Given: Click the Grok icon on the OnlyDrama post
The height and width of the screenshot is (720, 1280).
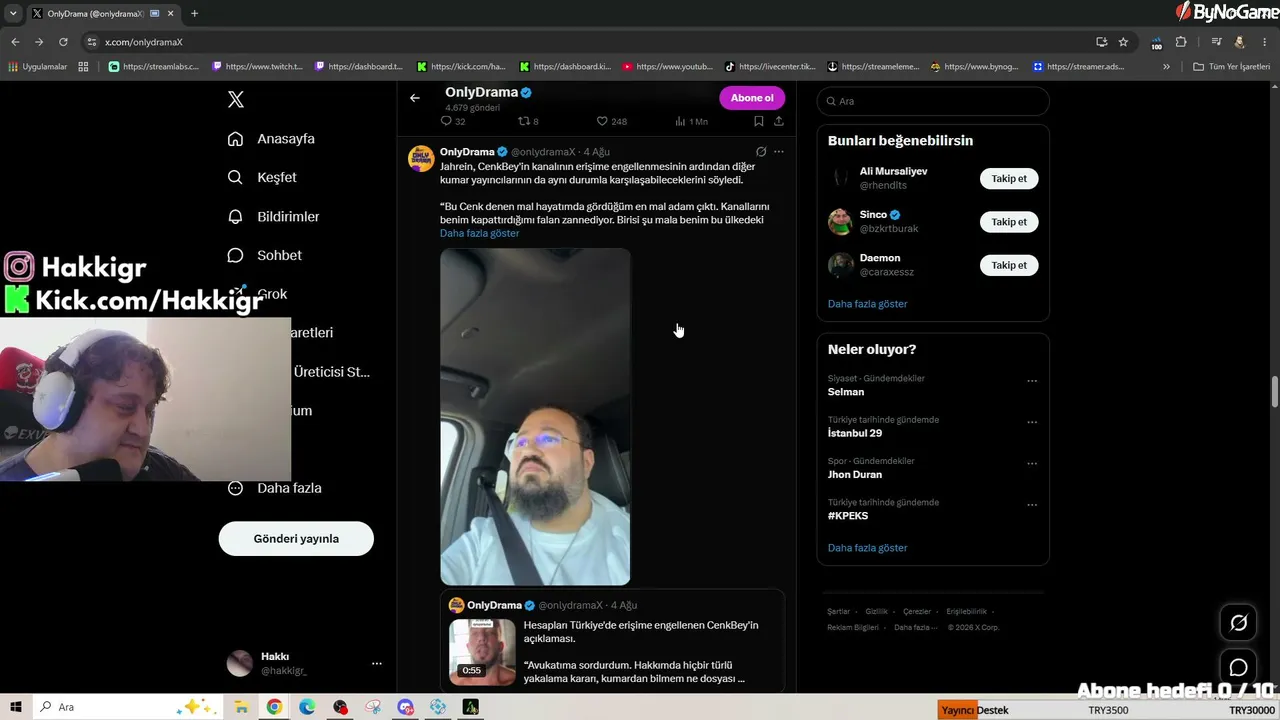Looking at the screenshot, I should [761, 152].
